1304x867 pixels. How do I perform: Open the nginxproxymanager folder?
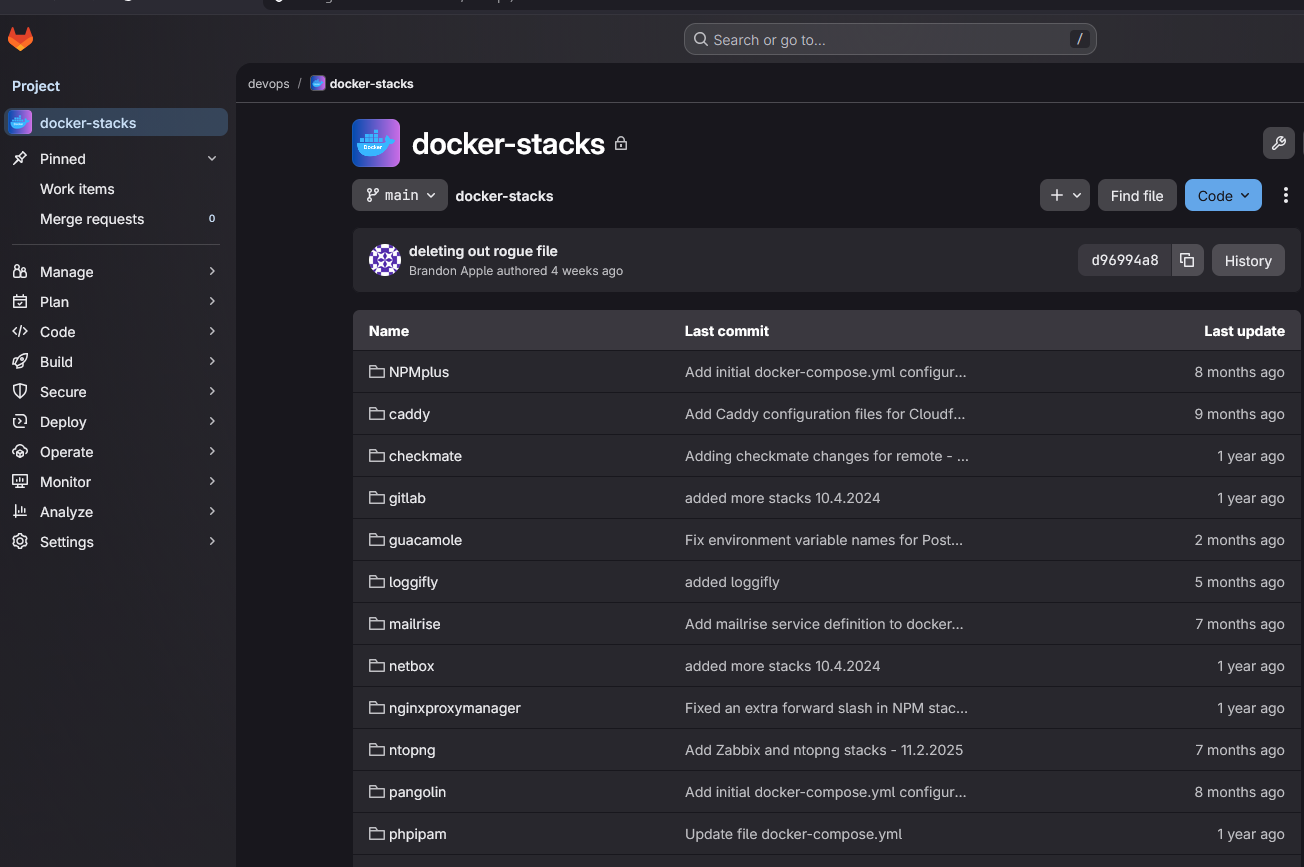pyautogui.click(x=454, y=708)
